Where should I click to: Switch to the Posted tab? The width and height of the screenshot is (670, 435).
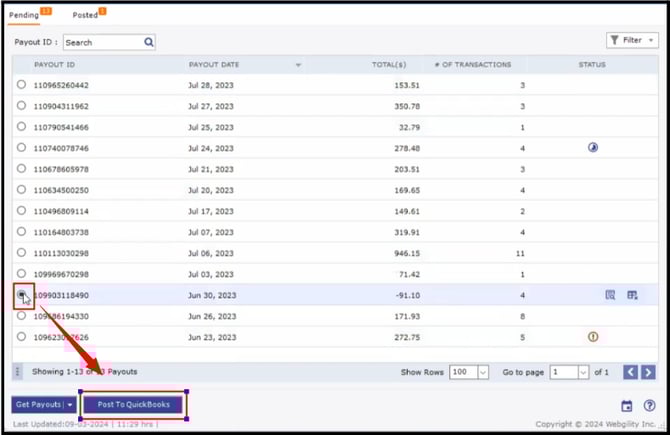(x=86, y=15)
